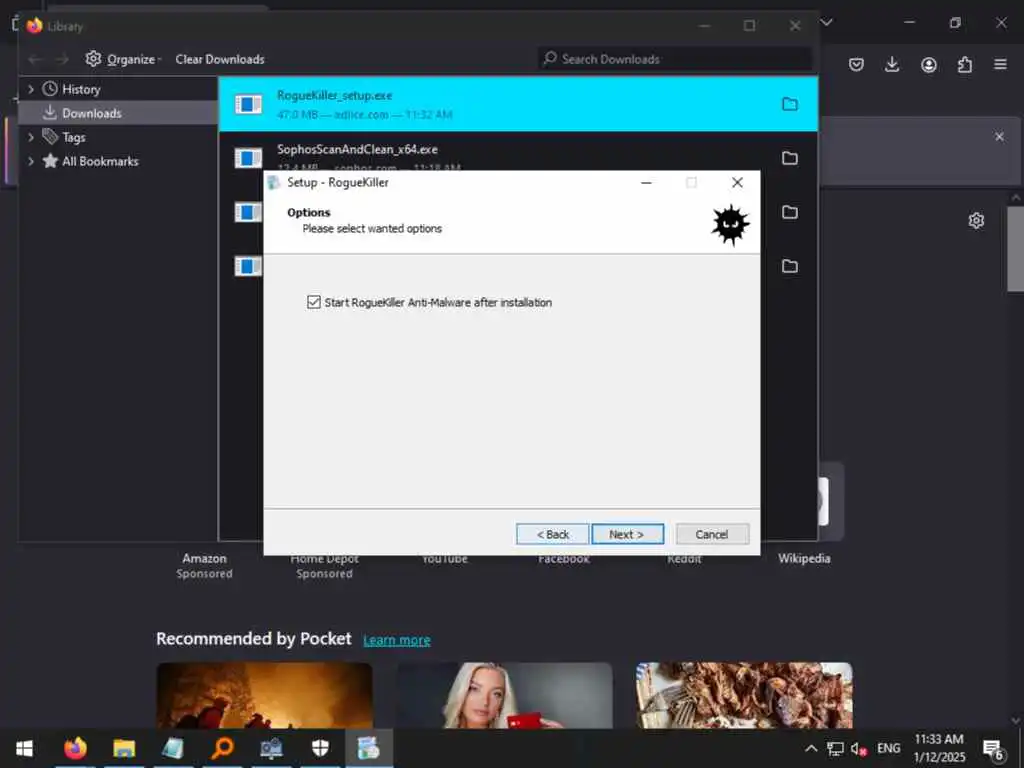Click the Next button in RogueKiller setup
This screenshot has height=768, width=1024.
click(x=627, y=534)
